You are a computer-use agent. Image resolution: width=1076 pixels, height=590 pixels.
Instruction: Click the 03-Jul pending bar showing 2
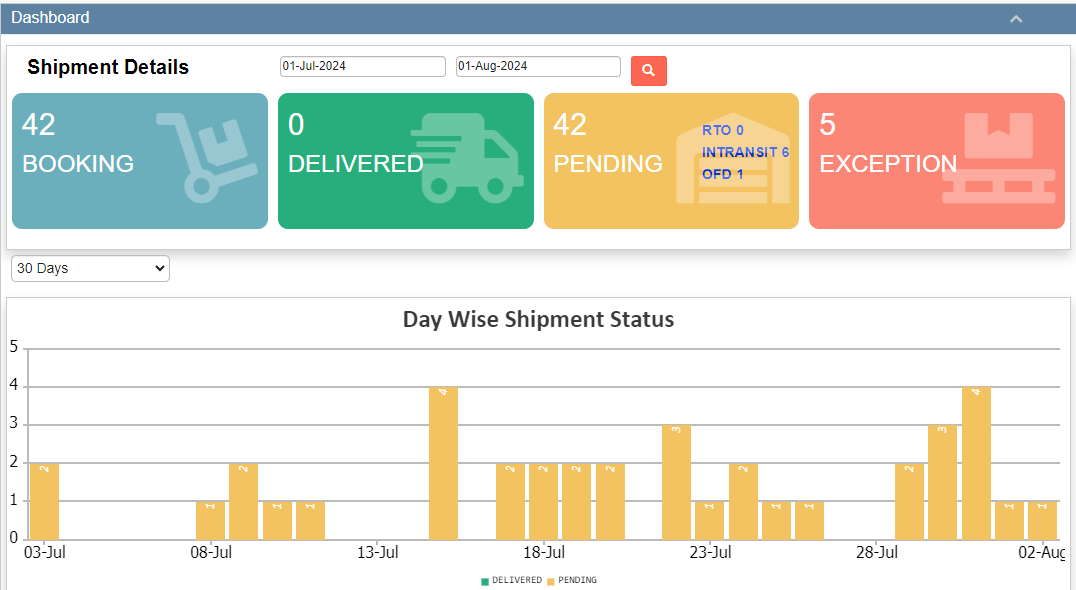click(x=43, y=498)
